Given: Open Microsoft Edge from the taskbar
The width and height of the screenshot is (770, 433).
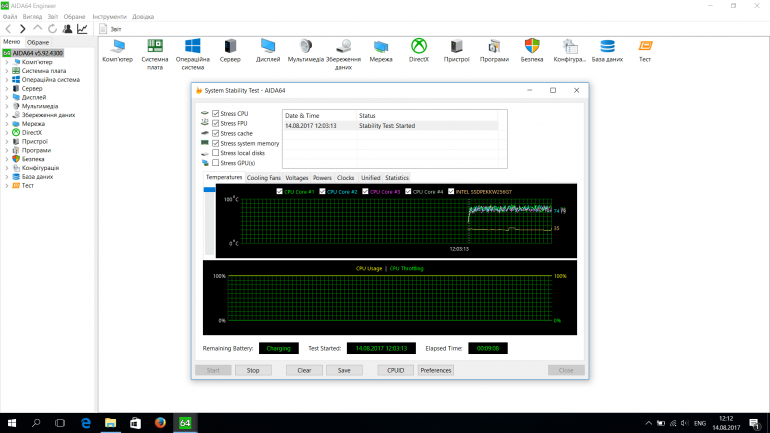Looking at the screenshot, I should click(x=86, y=423).
